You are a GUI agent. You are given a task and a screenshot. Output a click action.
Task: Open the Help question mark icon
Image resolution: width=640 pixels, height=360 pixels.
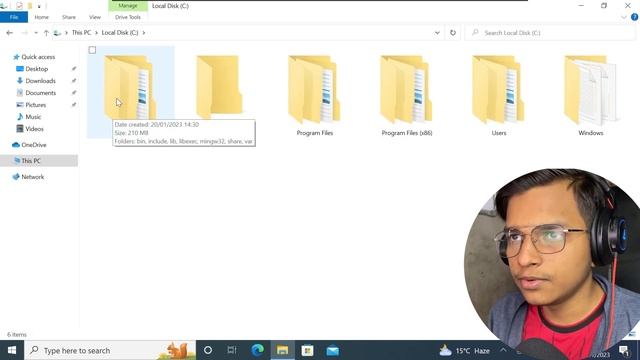click(x=634, y=17)
